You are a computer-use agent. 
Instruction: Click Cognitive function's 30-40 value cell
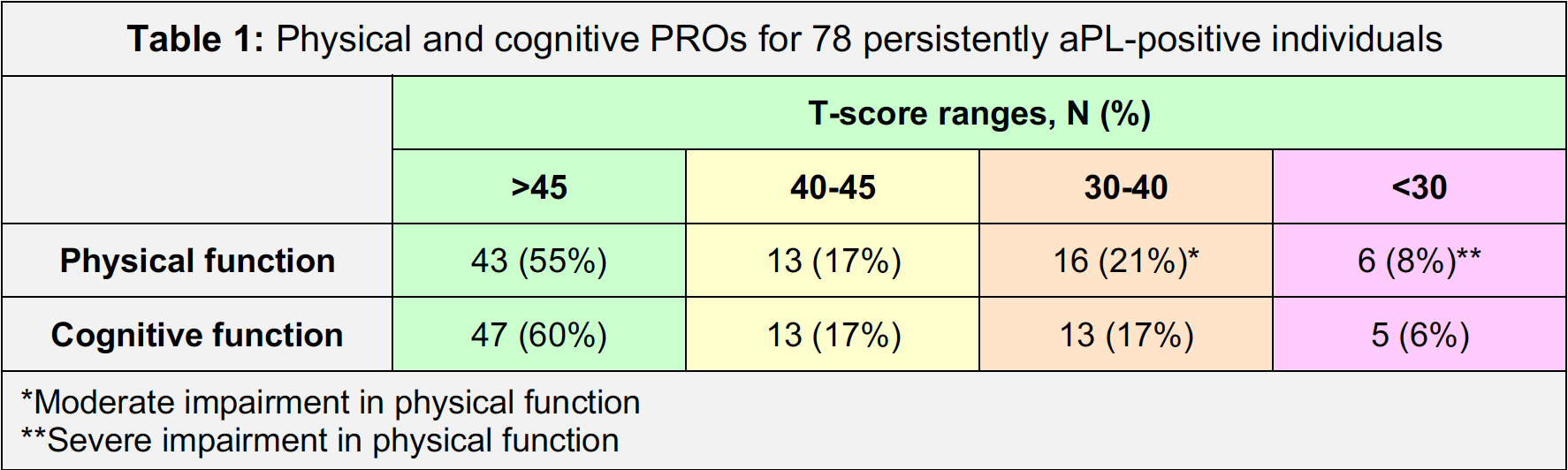point(1125,335)
